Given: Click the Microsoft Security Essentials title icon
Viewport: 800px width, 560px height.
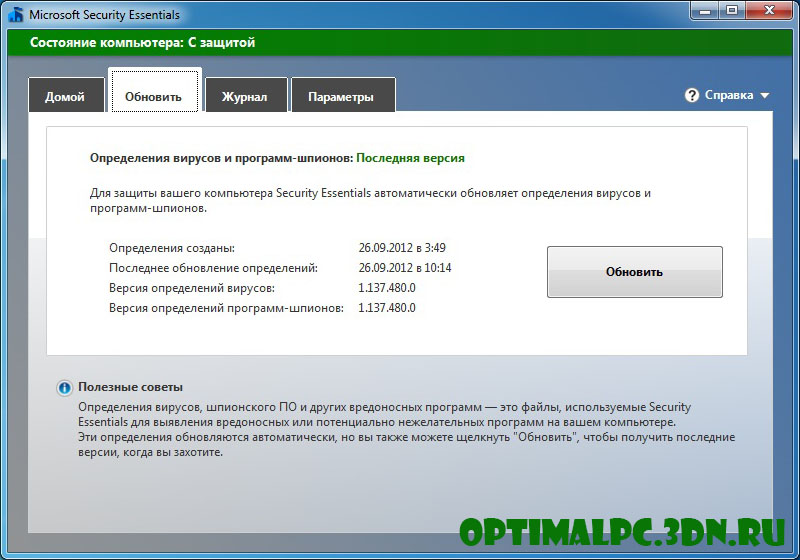Looking at the screenshot, I should pyautogui.click(x=16, y=14).
